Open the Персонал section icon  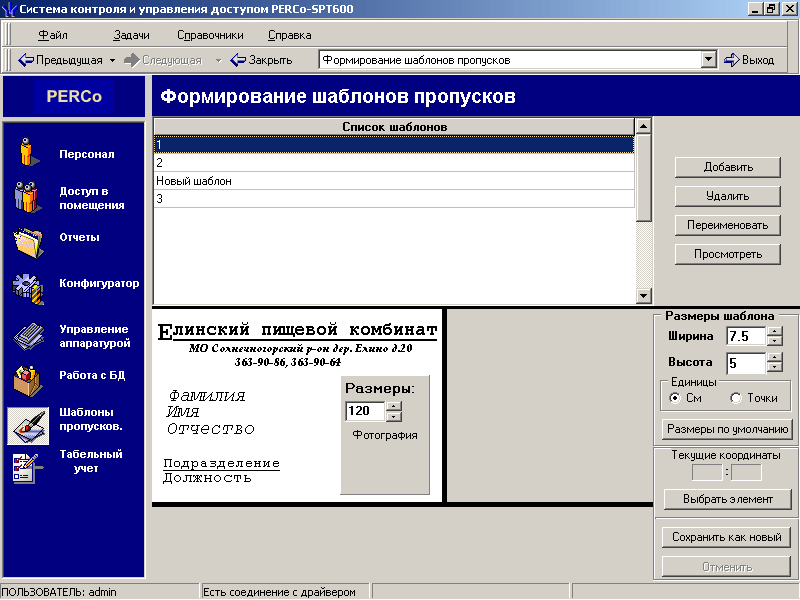pyautogui.click(x=29, y=153)
